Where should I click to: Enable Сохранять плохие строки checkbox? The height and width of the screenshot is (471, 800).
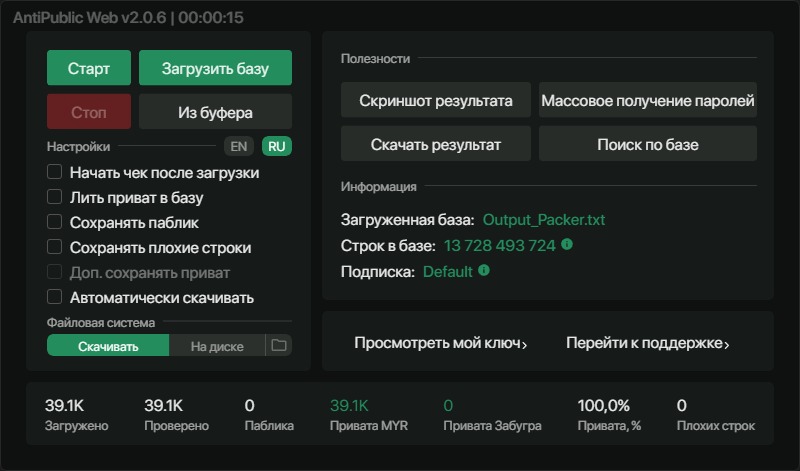[x=55, y=247]
